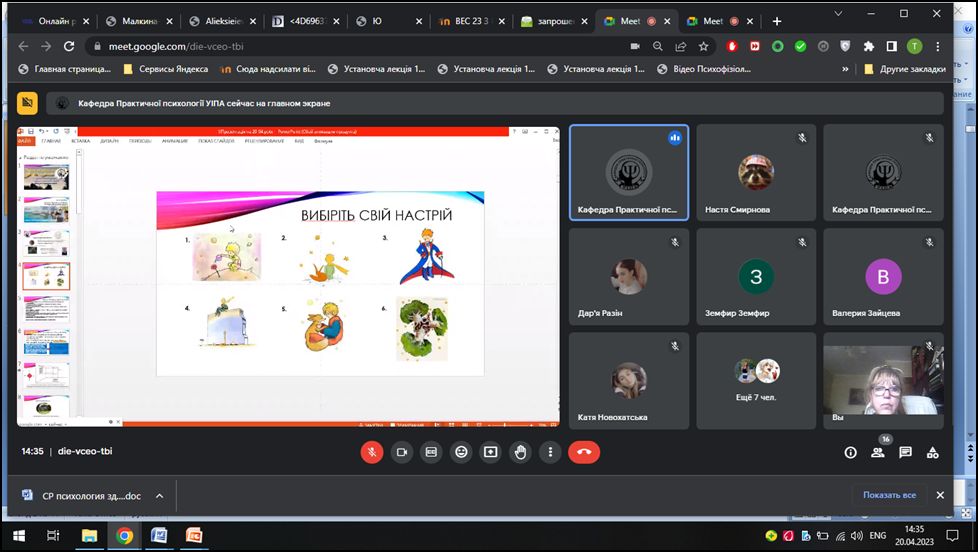Reload the Meet page
The height and width of the screenshot is (552, 978).
click(x=69, y=46)
